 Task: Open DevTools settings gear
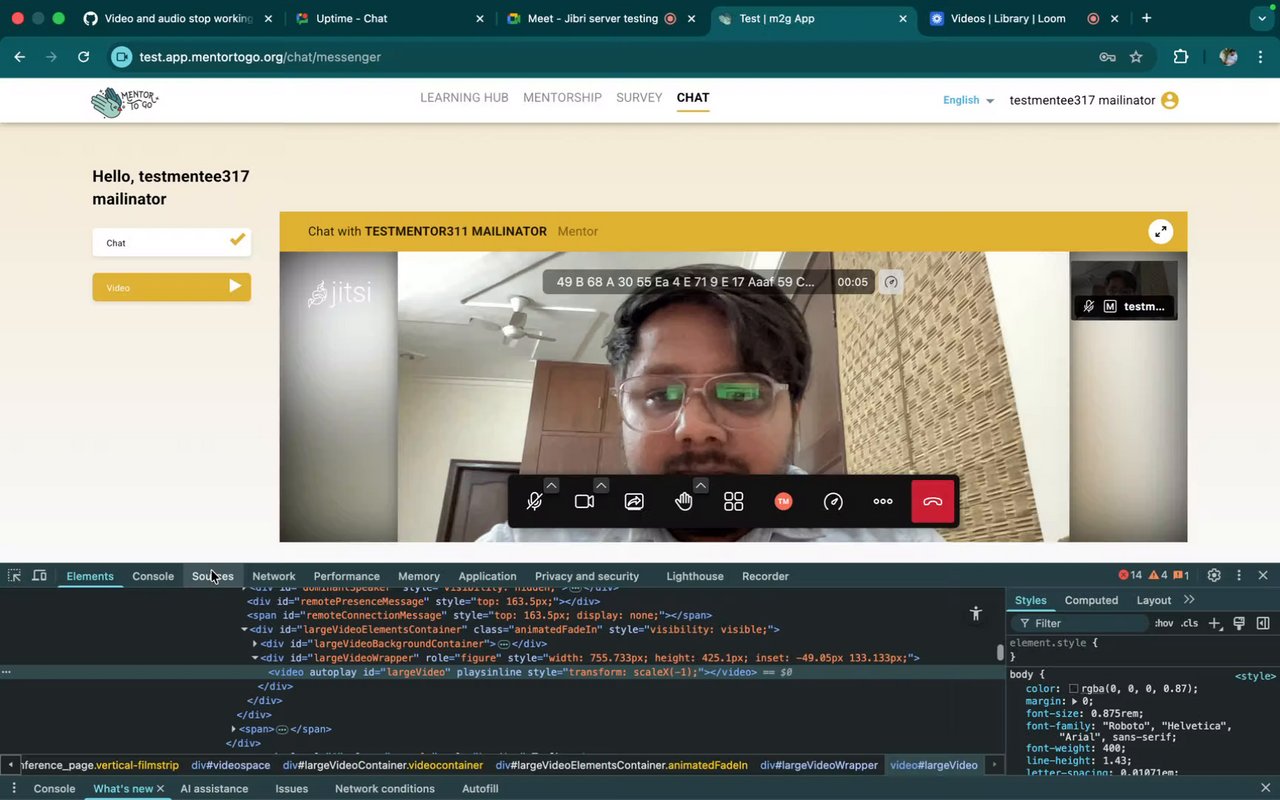coord(1214,576)
